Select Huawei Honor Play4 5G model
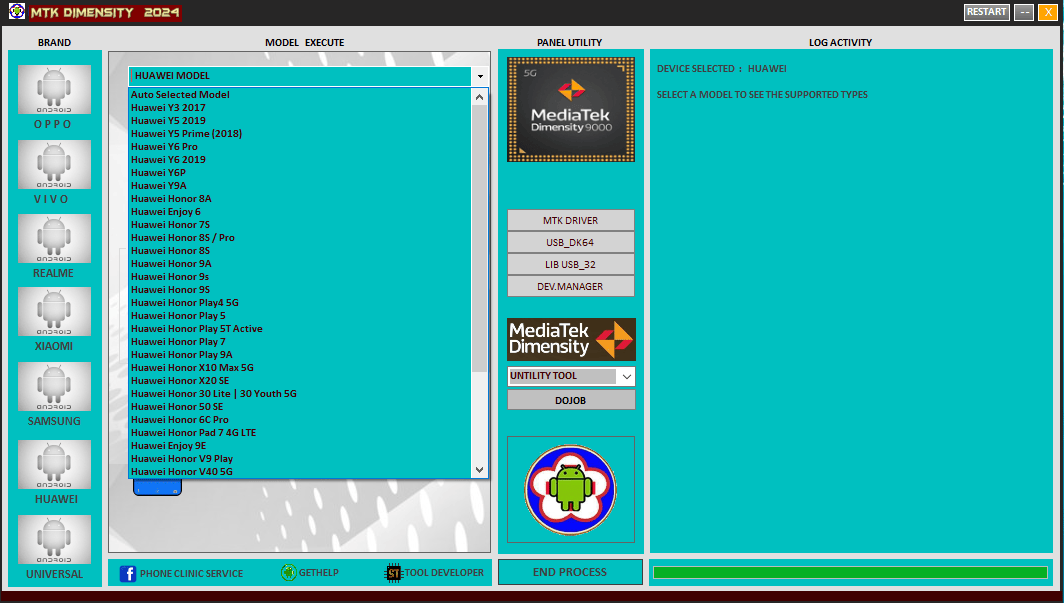 (x=299, y=303)
